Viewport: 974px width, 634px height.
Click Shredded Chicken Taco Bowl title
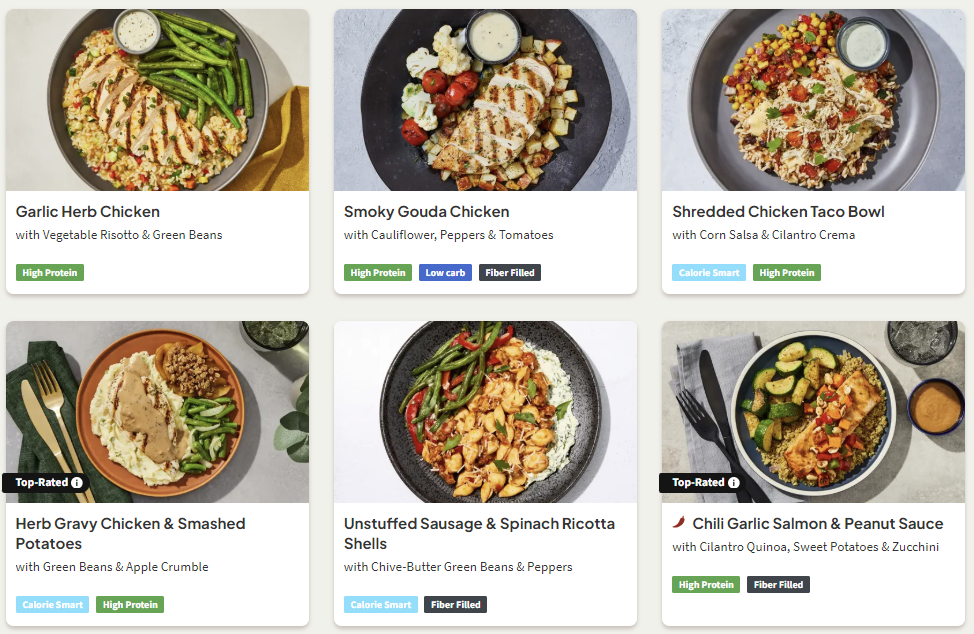(778, 212)
